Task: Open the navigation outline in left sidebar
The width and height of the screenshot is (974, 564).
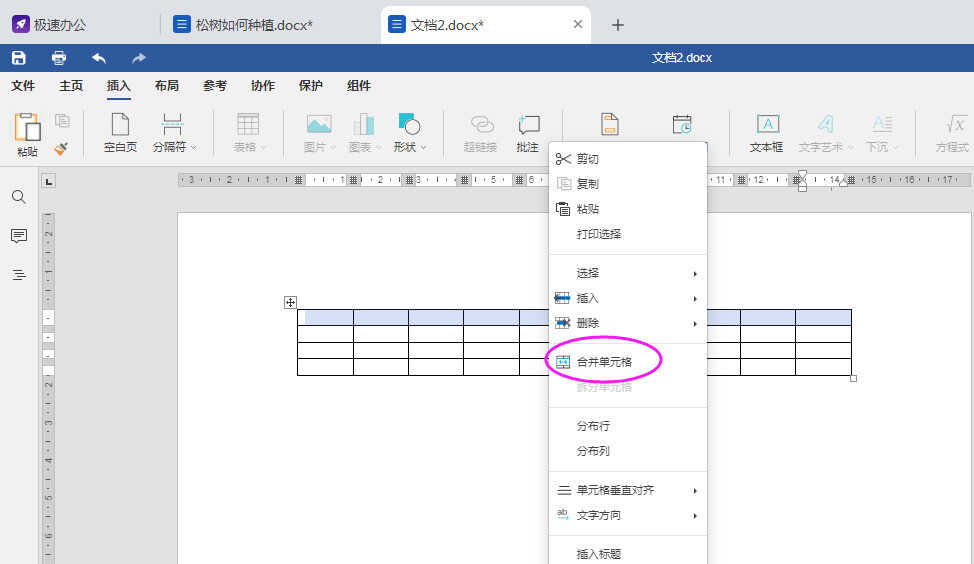Action: point(19,275)
